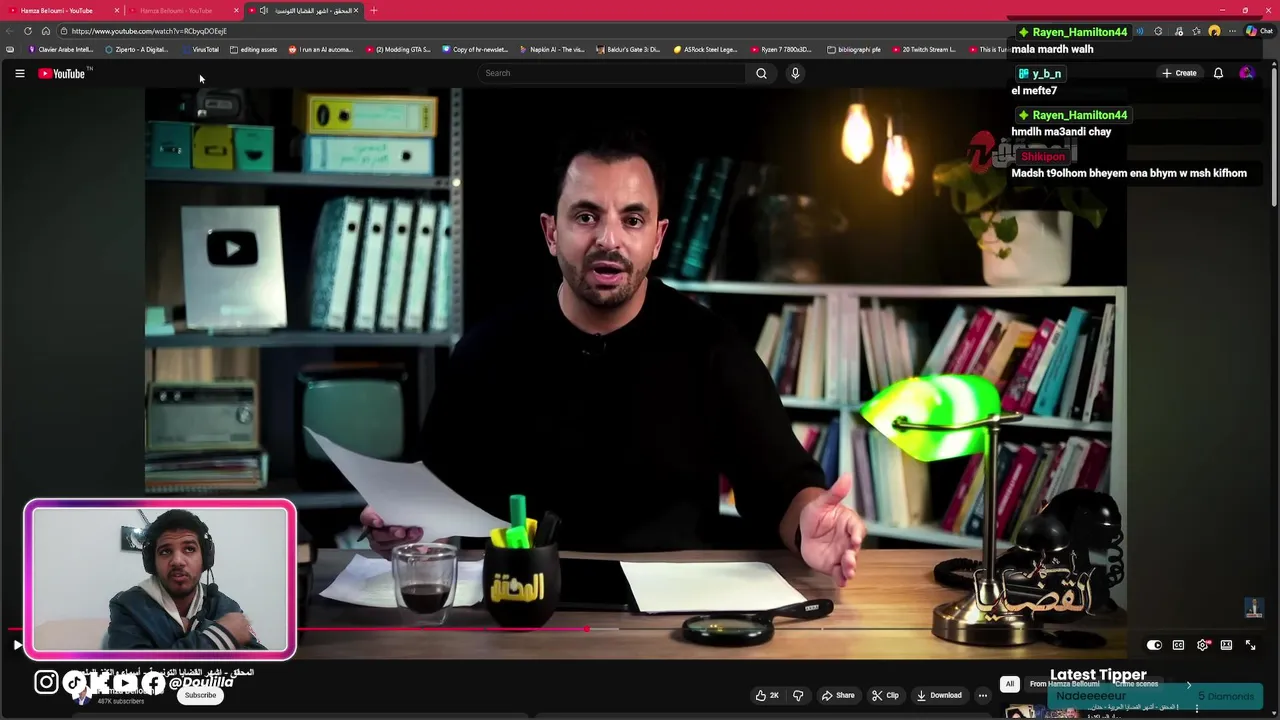Go to YouTube home via the logo
1280x720 pixels.
click(x=62, y=73)
